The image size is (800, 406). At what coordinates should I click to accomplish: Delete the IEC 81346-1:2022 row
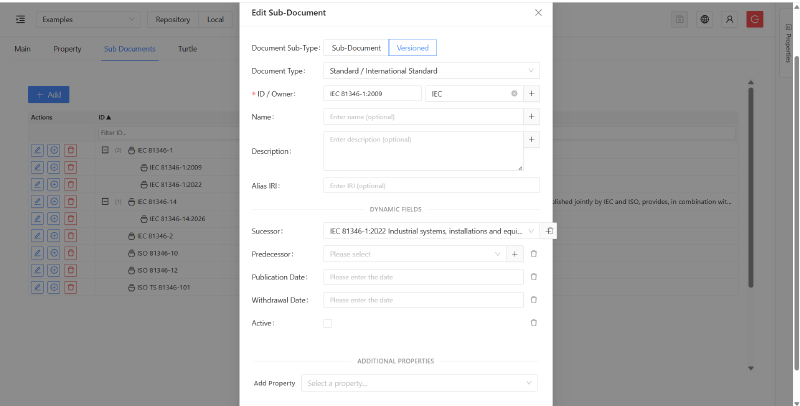(x=70, y=185)
